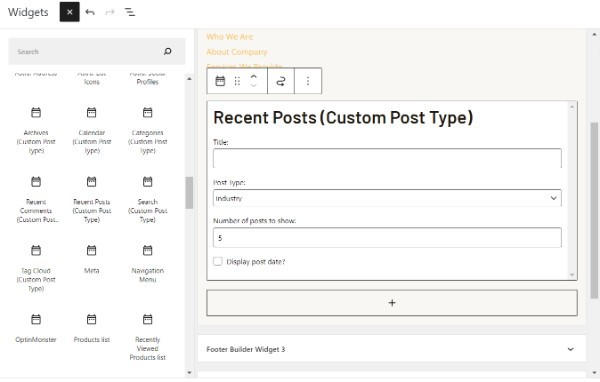Image resolution: width=600 pixels, height=382 pixels.
Task: Open block options three-dot menu
Action: (308, 81)
